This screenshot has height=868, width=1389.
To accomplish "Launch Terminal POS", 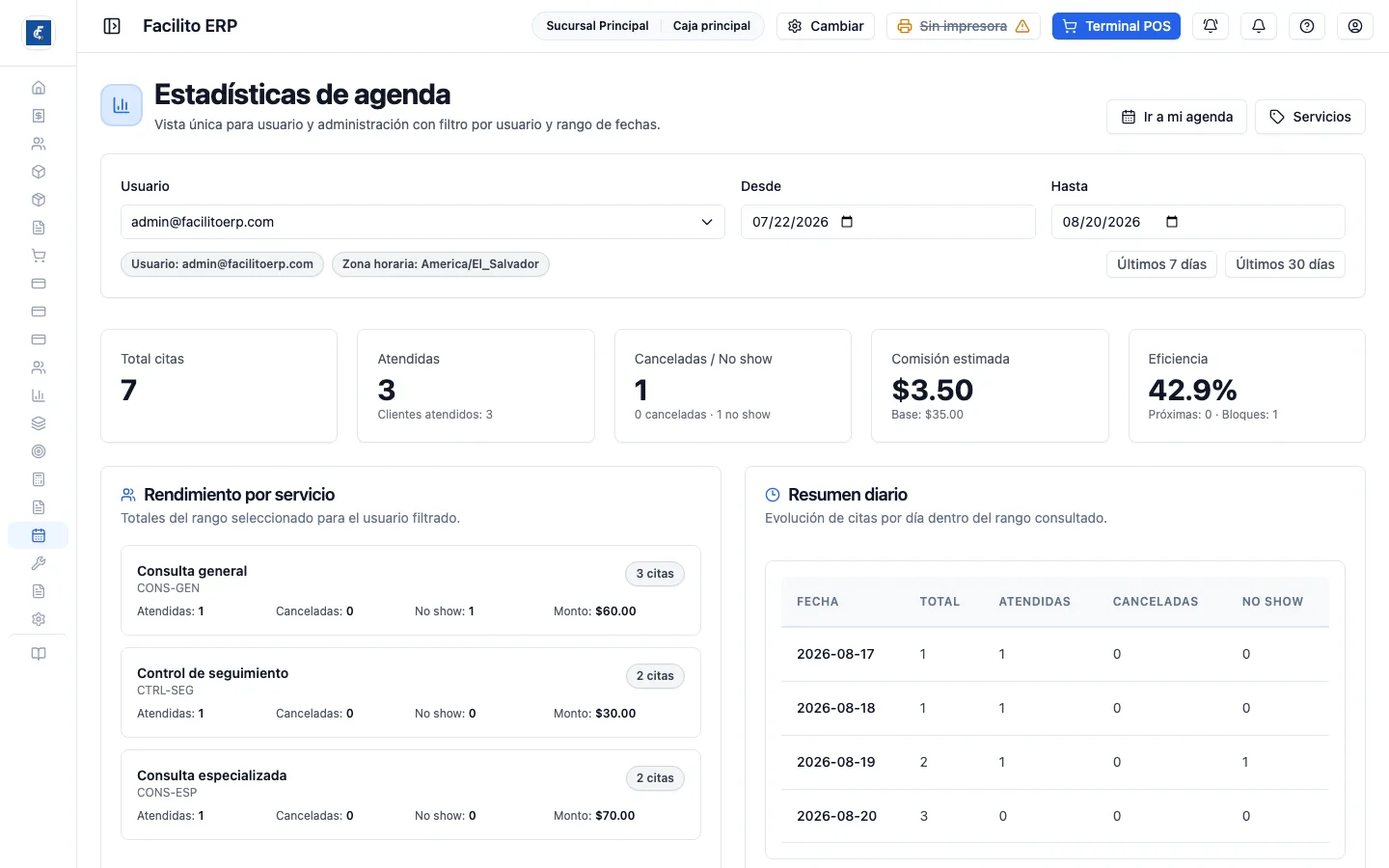I will (x=1116, y=26).
